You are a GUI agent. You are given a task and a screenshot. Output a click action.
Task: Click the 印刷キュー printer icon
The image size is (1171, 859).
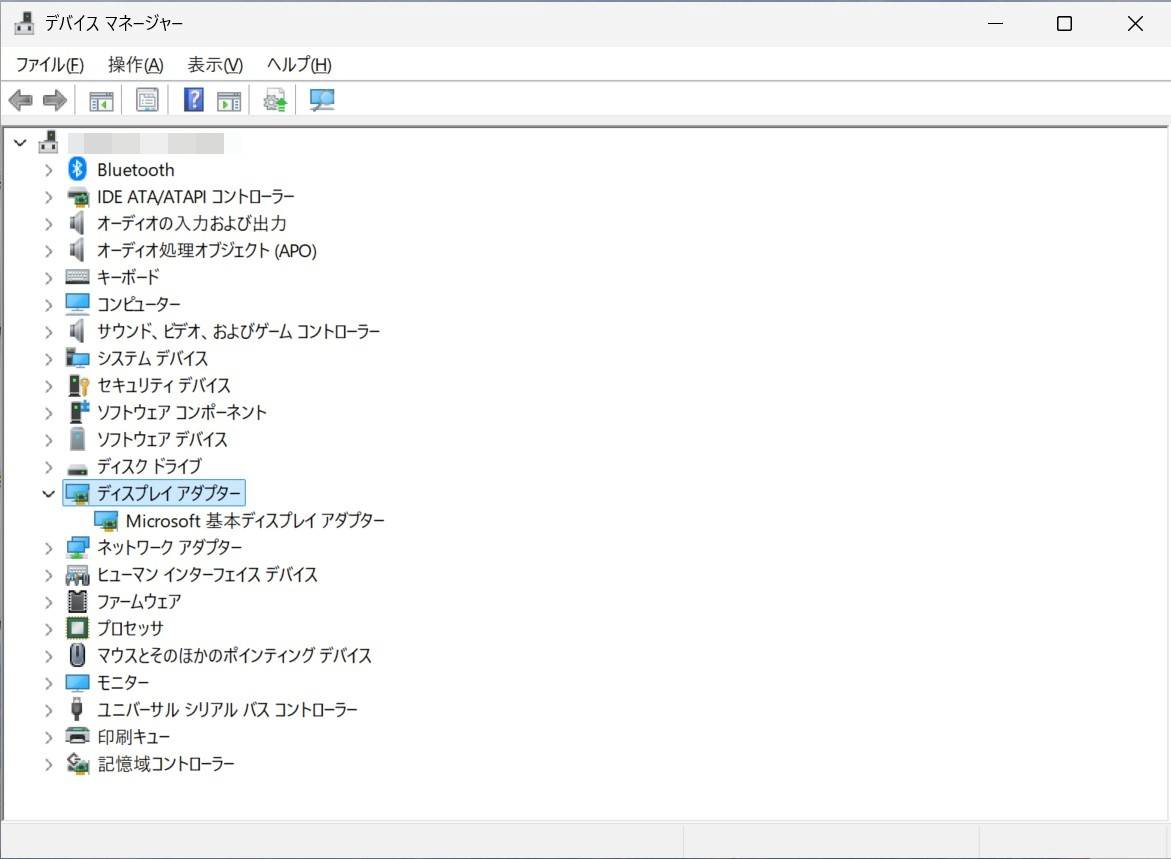[78, 736]
